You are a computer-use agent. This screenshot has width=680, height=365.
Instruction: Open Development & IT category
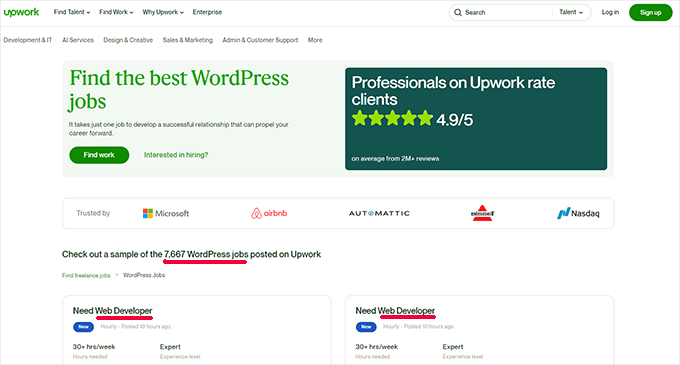click(28, 40)
